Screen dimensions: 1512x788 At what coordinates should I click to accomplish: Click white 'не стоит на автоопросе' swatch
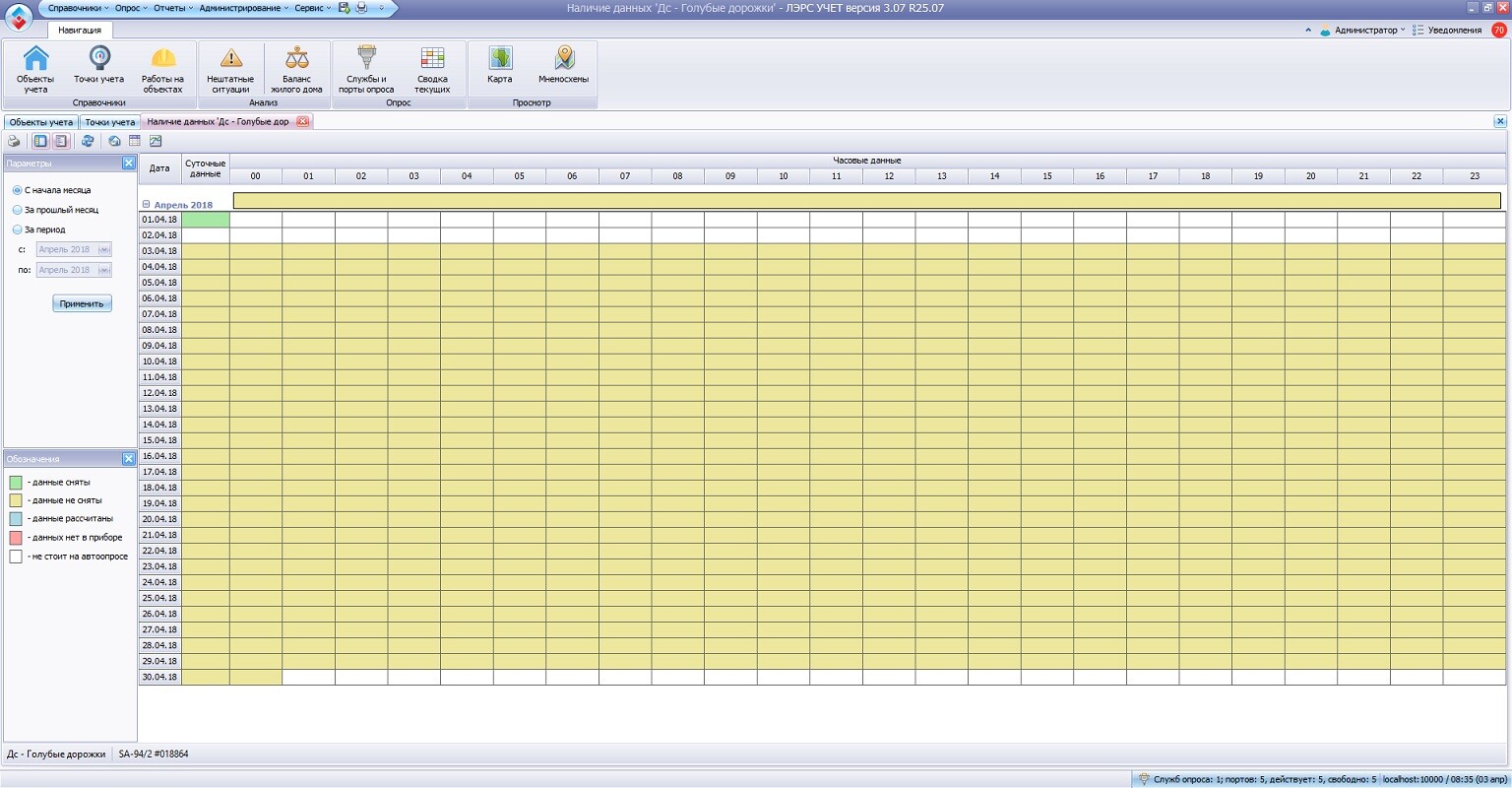pyautogui.click(x=16, y=557)
